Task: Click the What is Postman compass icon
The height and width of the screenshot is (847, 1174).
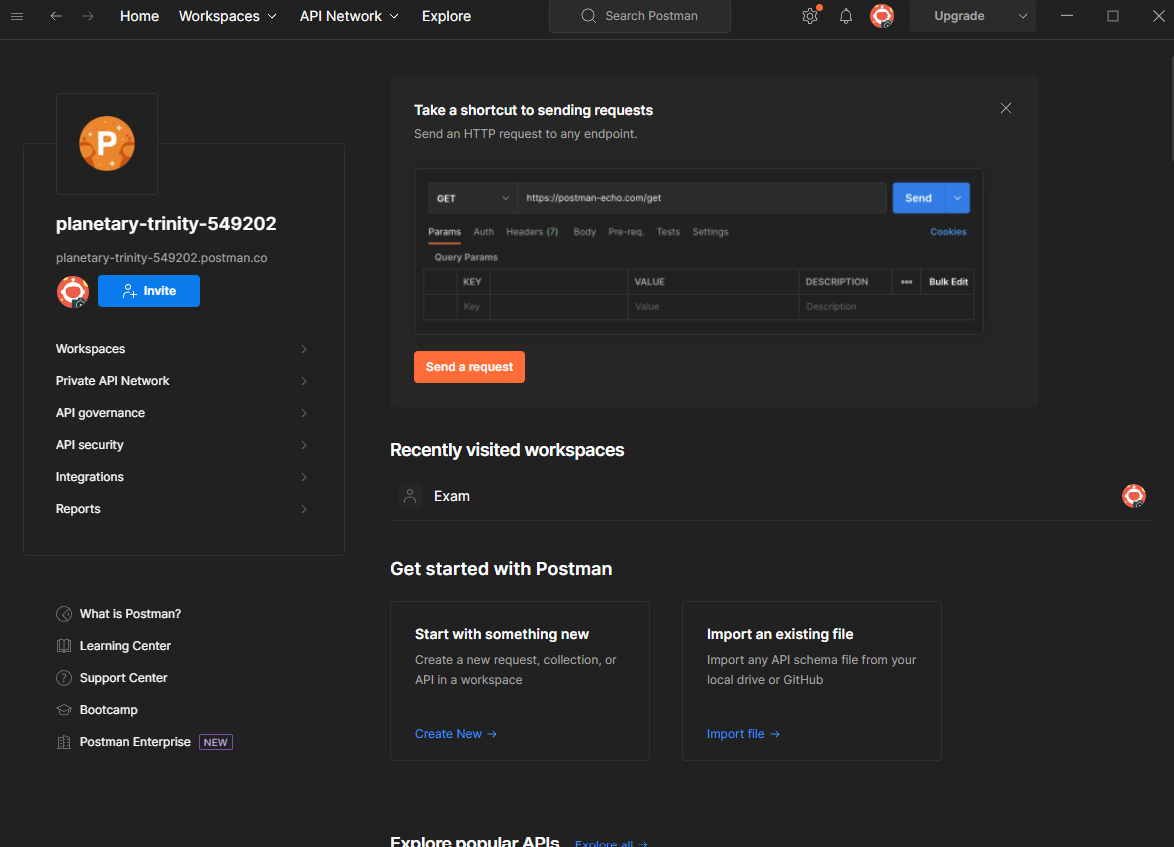Action: tap(64, 614)
